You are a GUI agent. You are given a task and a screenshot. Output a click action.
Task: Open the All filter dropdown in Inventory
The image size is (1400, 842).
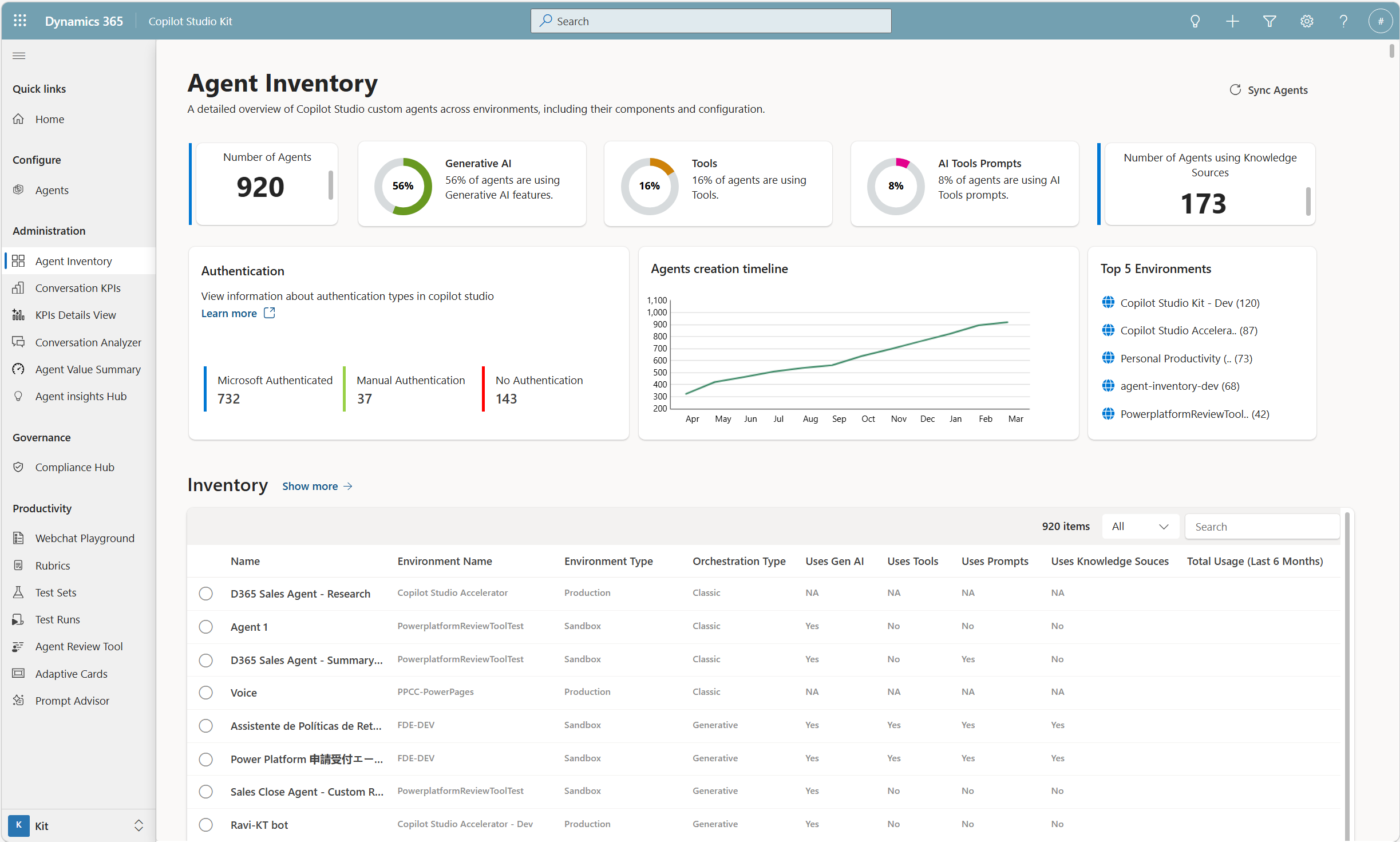1140,527
